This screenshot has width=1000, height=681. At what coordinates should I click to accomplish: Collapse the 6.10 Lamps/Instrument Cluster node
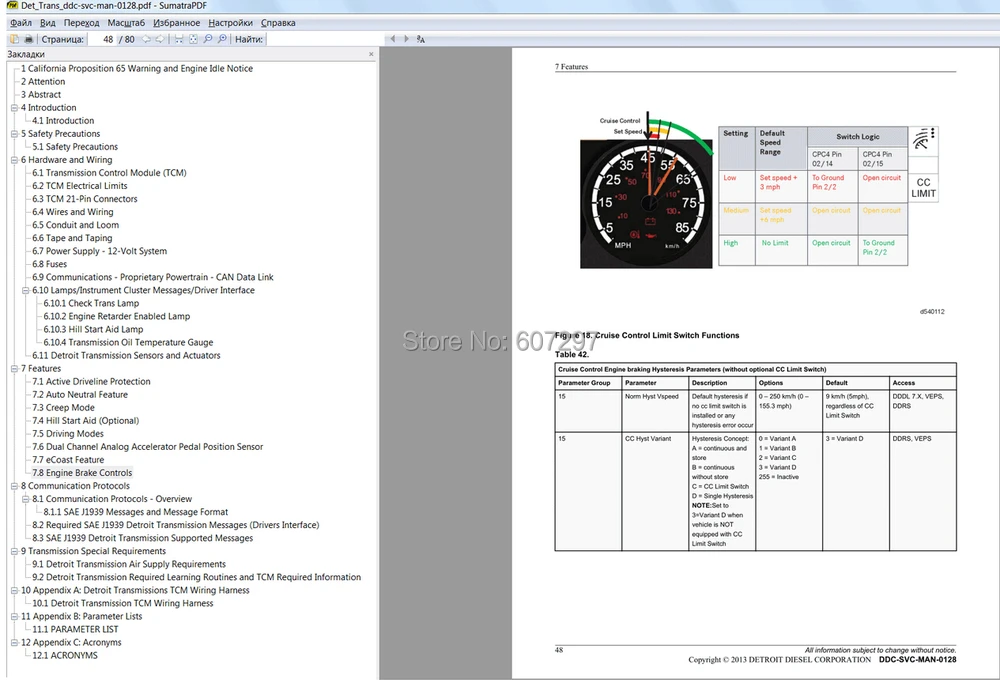point(26,290)
